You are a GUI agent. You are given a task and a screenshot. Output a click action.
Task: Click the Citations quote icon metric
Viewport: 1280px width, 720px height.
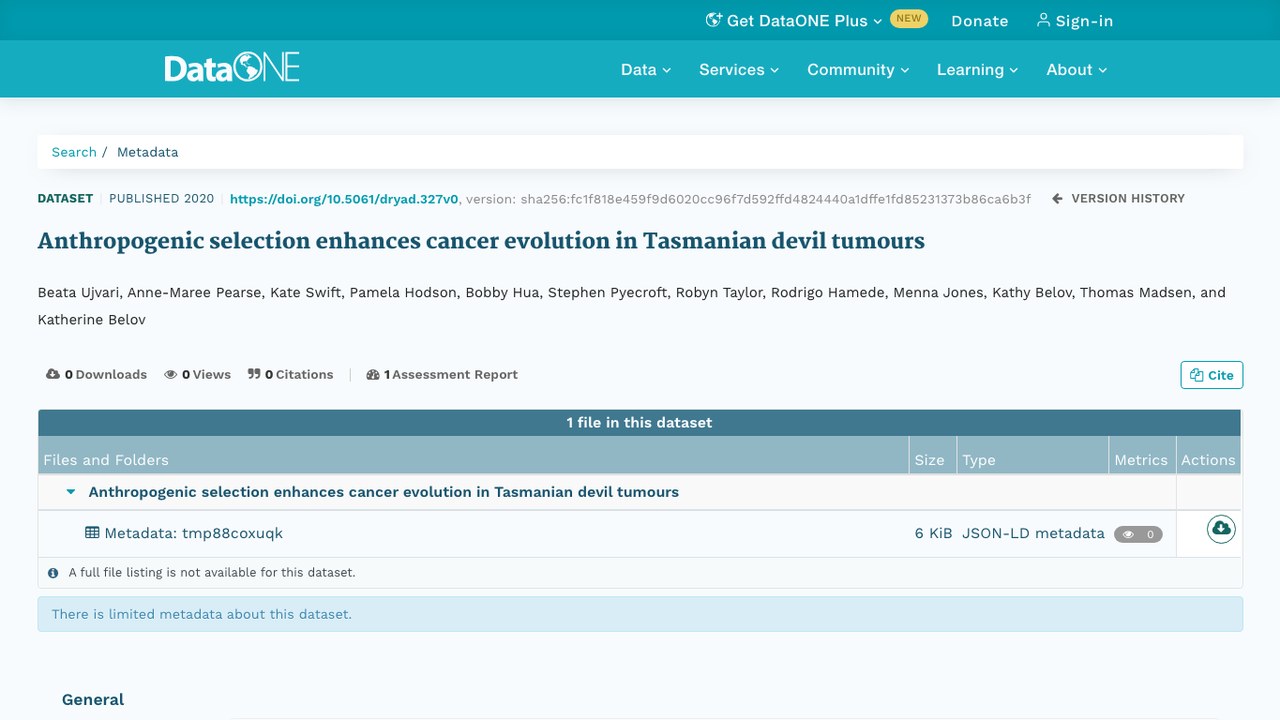[x=254, y=374]
